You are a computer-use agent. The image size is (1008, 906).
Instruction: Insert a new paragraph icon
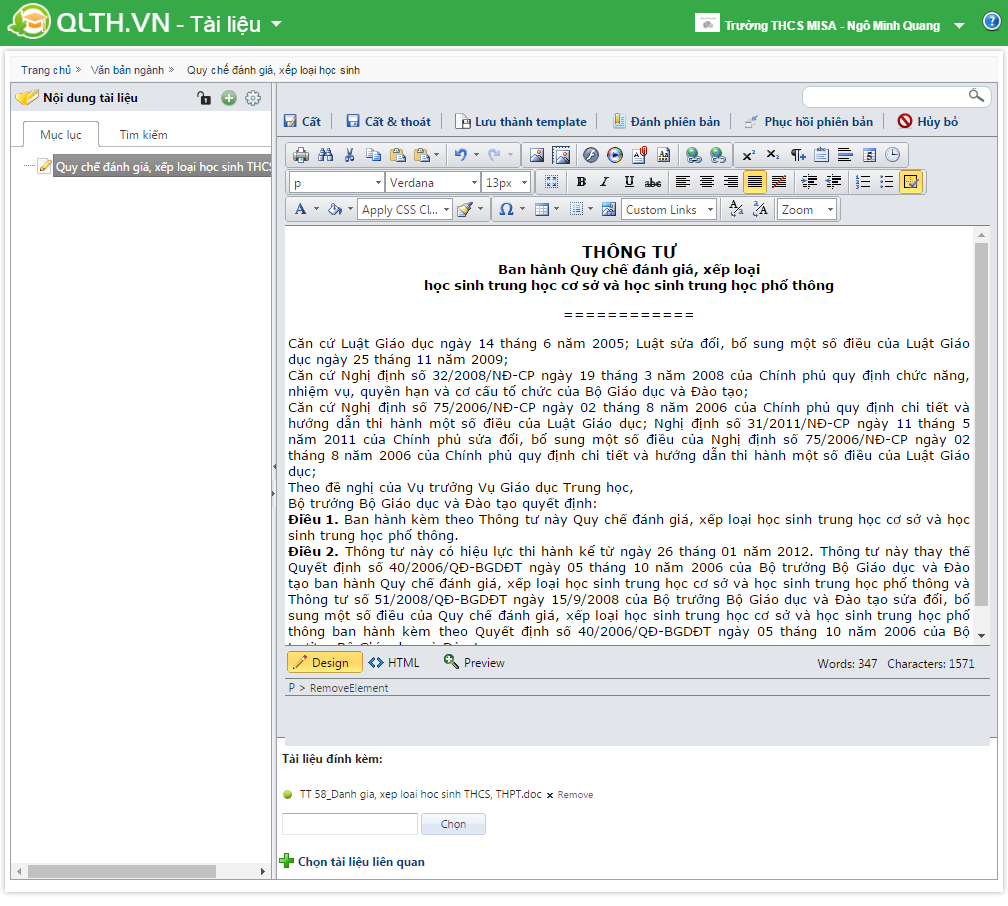pos(797,155)
